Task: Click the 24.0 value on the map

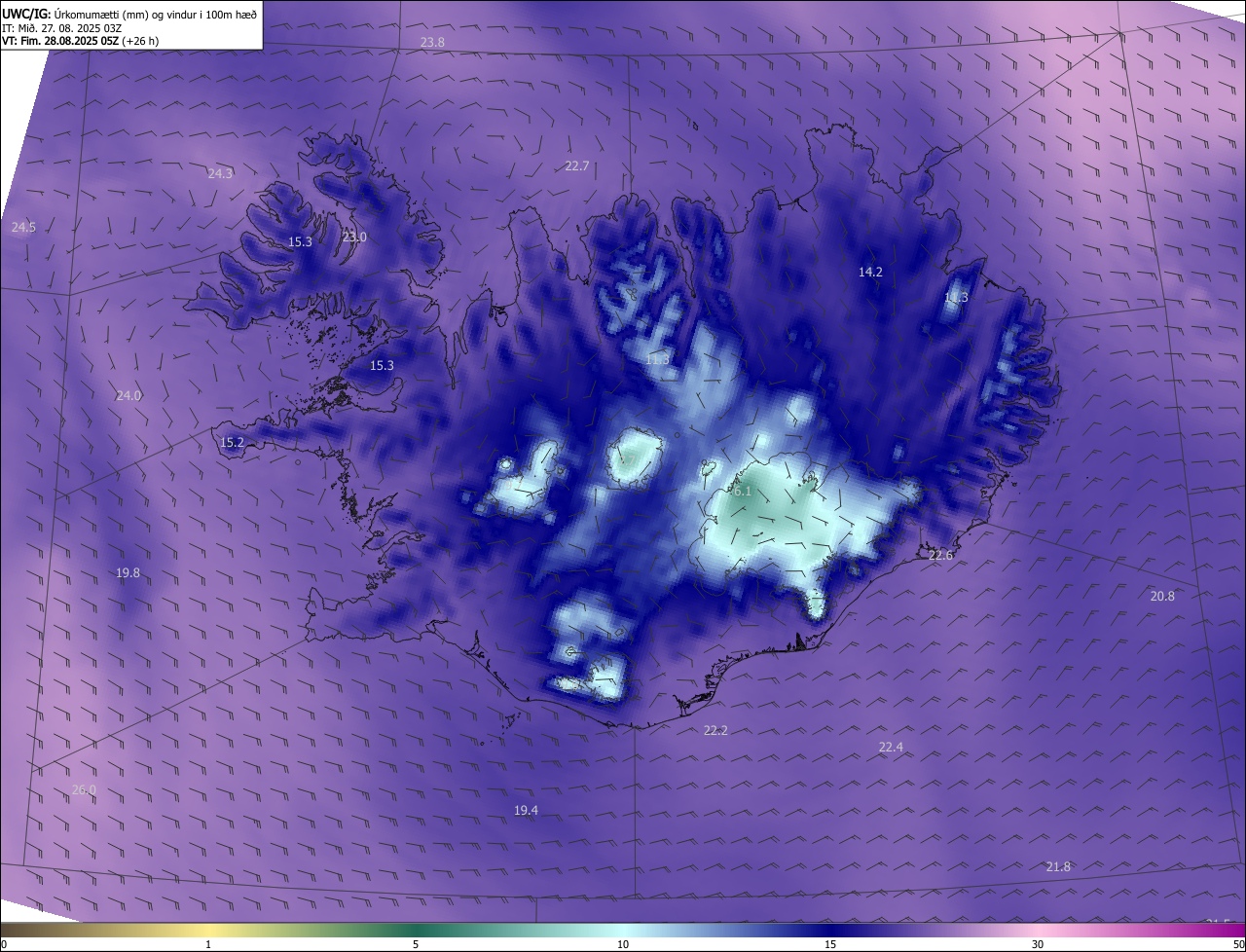Action: pyautogui.click(x=128, y=395)
